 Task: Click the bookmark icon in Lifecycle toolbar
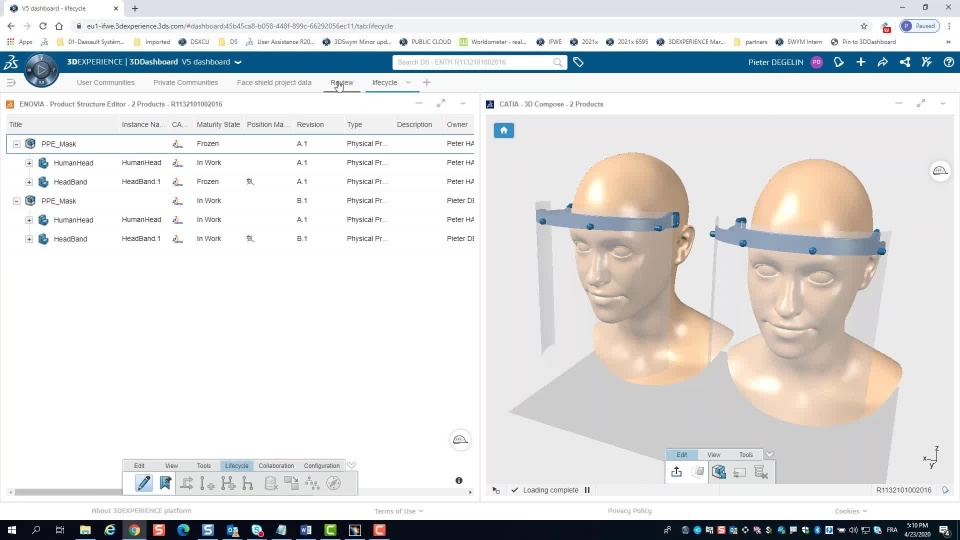tap(165, 483)
